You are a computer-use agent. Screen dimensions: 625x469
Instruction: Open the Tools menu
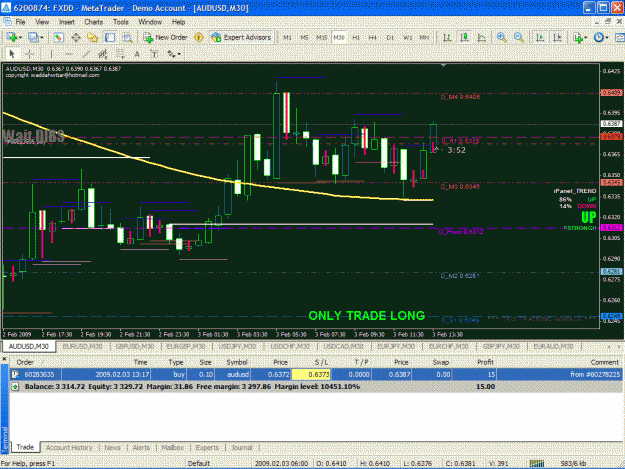(120, 22)
